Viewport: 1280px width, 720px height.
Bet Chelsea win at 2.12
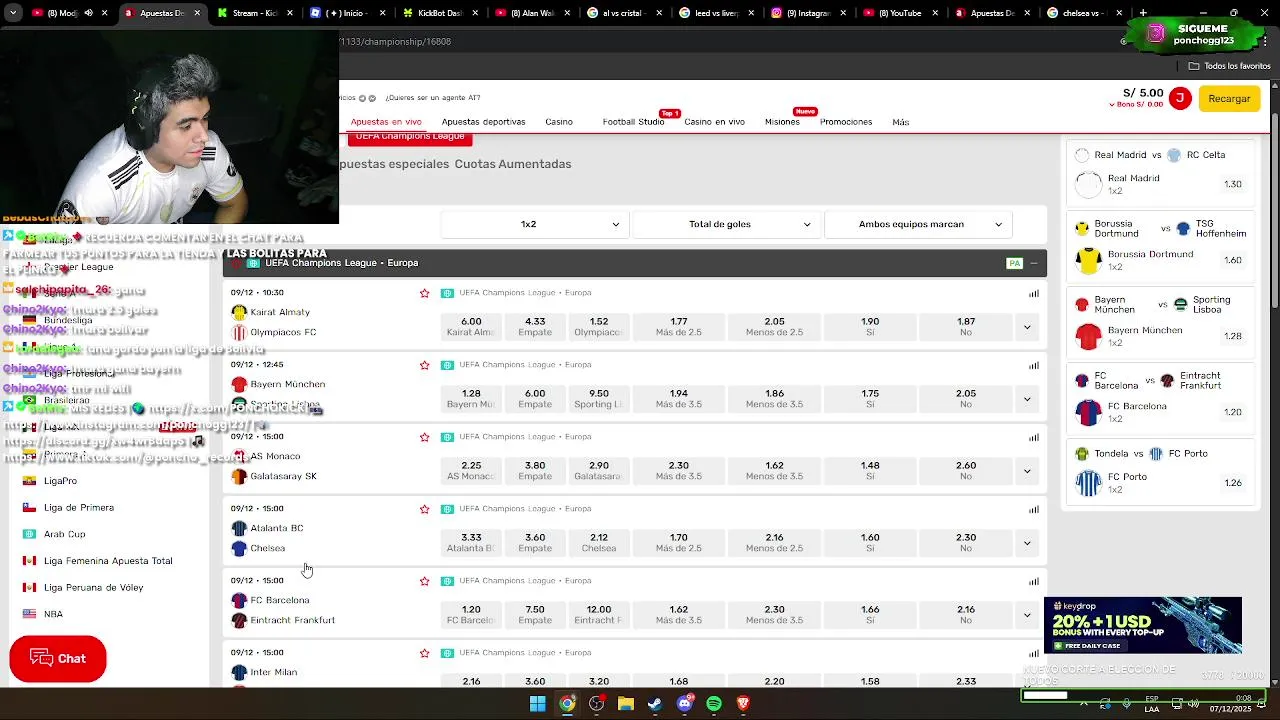pyautogui.click(x=599, y=543)
